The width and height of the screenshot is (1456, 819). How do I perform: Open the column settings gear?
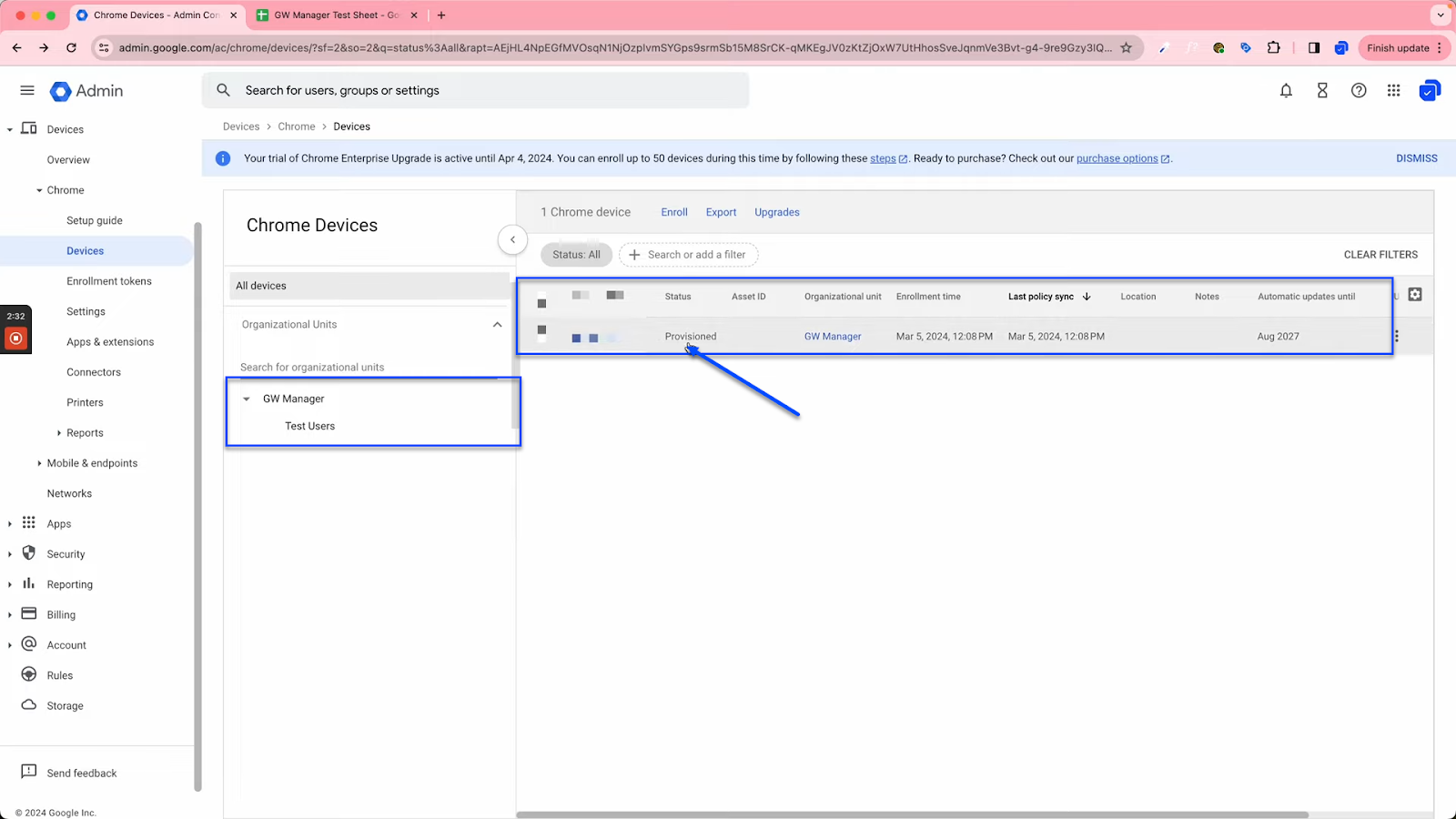point(1415,294)
